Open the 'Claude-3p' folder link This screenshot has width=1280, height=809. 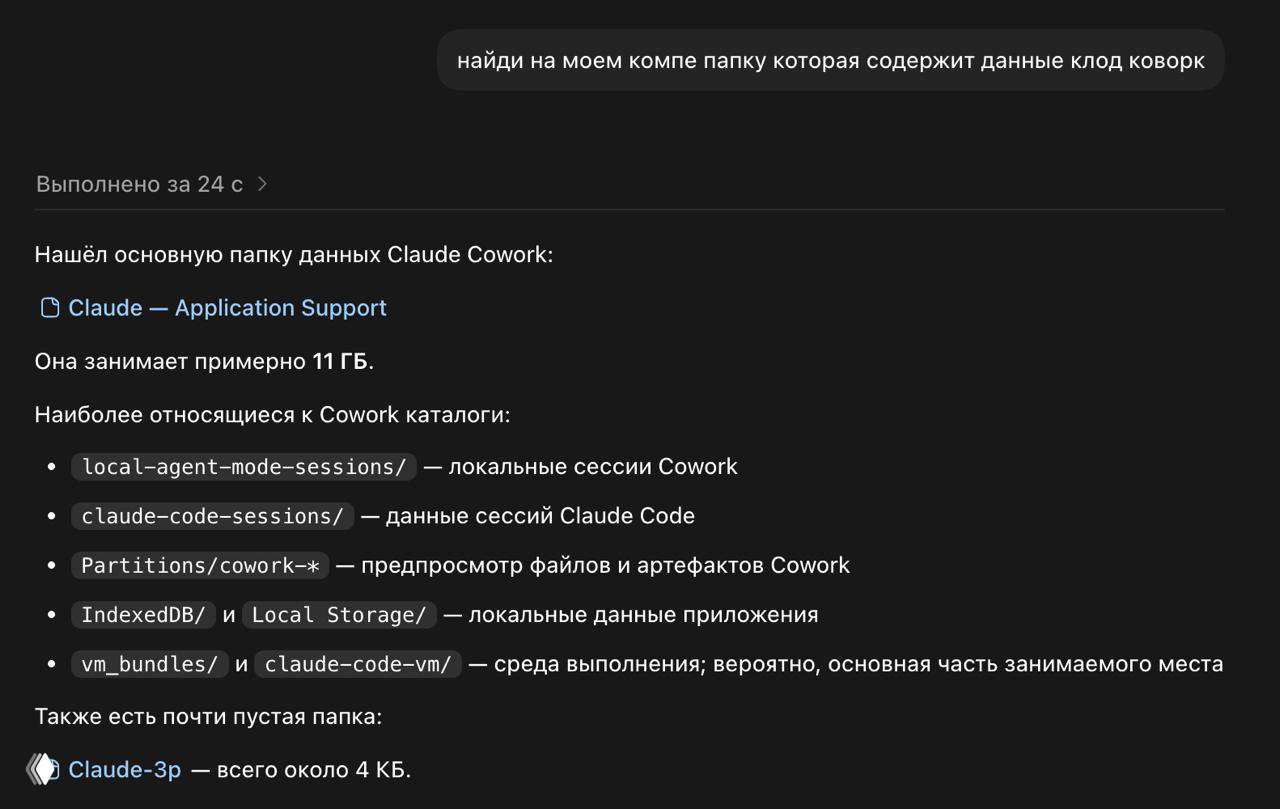coord(125,770)
